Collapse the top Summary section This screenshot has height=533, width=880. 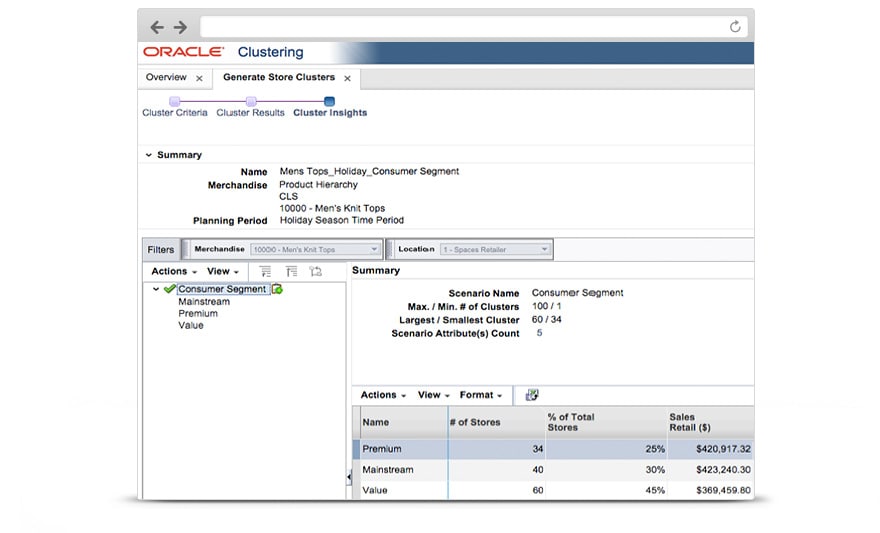click(x=149, y=155)
